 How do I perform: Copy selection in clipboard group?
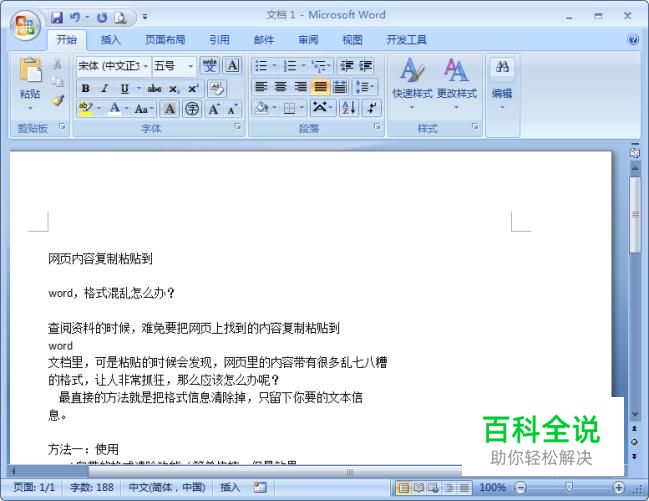point(58,82)
